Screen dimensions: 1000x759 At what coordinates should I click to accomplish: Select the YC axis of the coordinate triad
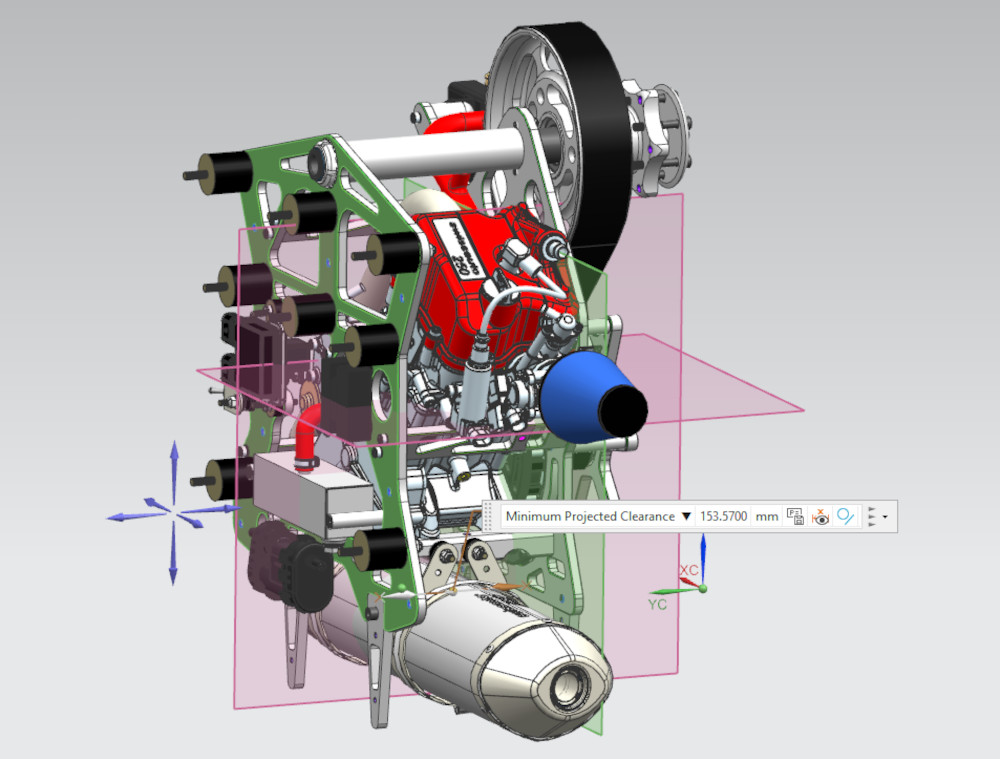coord(658,603)
